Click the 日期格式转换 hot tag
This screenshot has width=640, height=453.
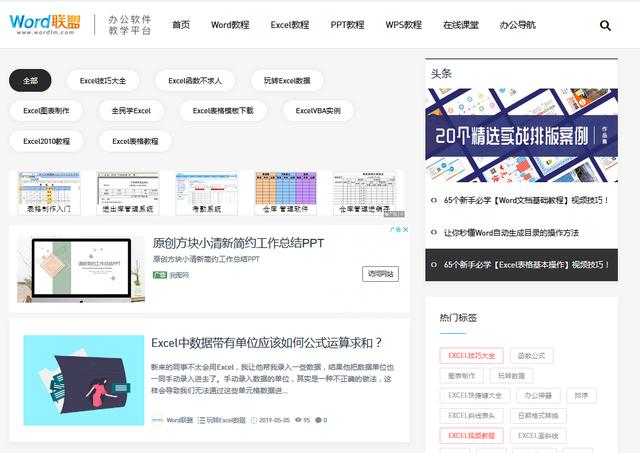538,415
